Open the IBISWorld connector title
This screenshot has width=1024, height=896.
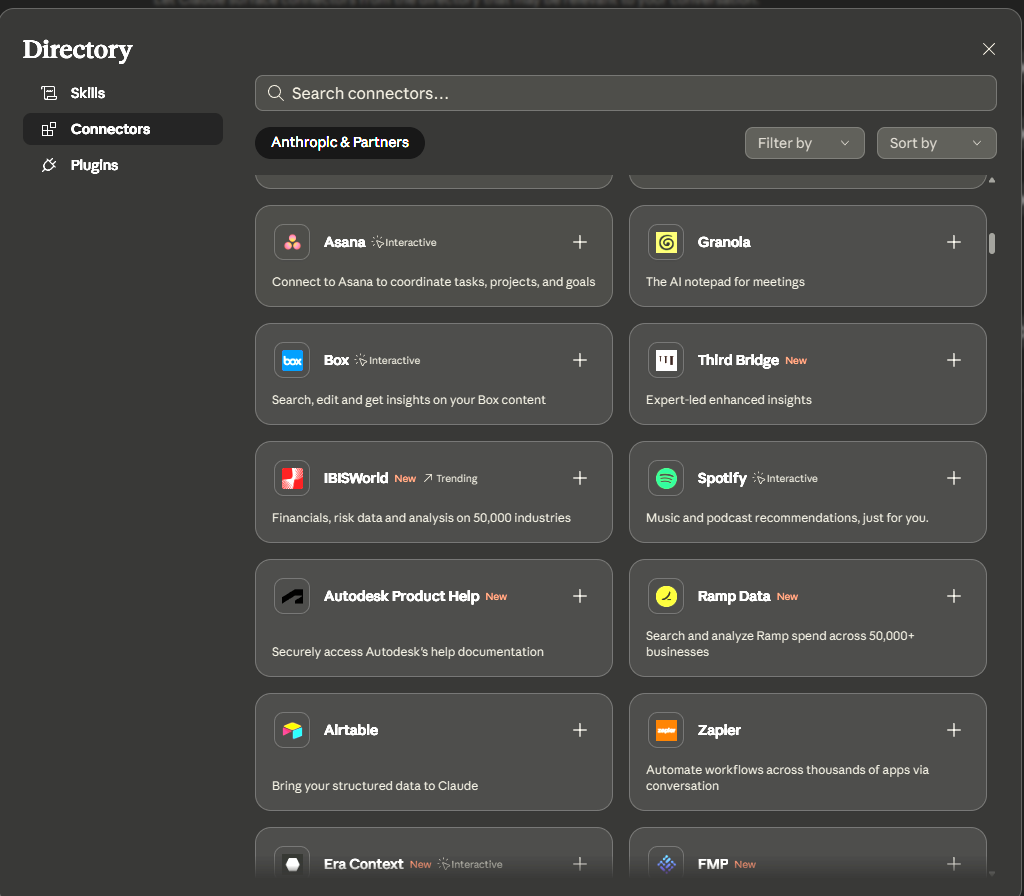click(356, 478)
